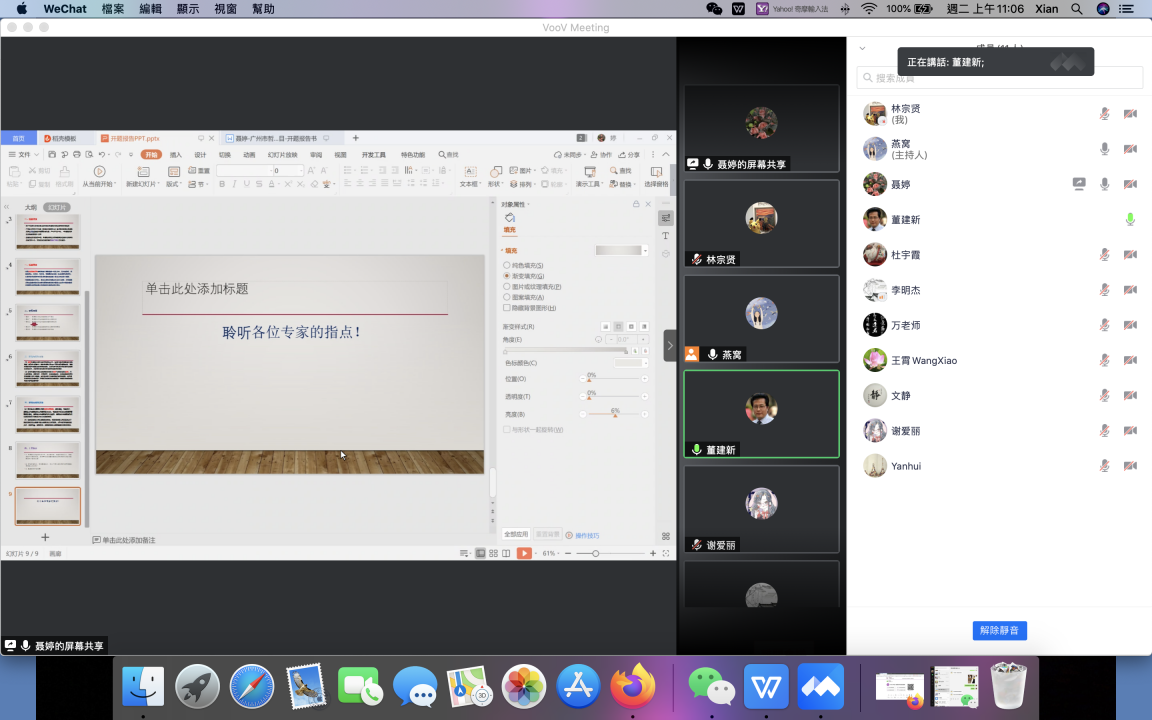Open the 視窗 menu in the menu bar
Image resolution: width=1152 pixels, height=720 pixels.
[226, 9]
